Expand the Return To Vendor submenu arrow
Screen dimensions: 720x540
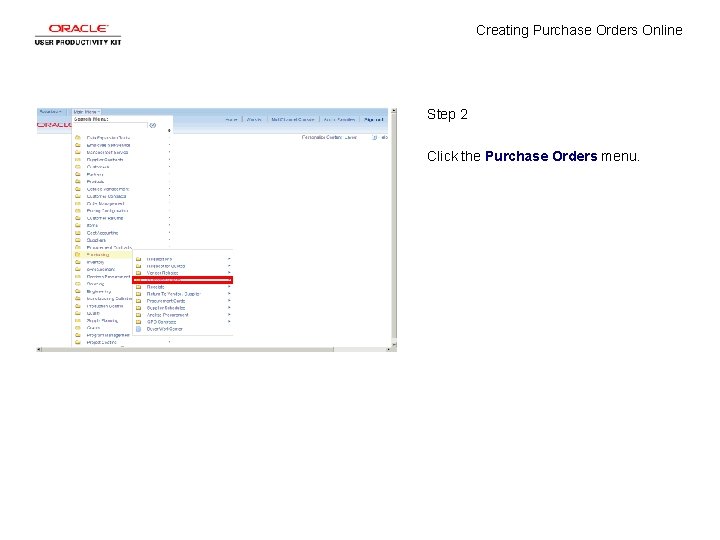(229, 294)
